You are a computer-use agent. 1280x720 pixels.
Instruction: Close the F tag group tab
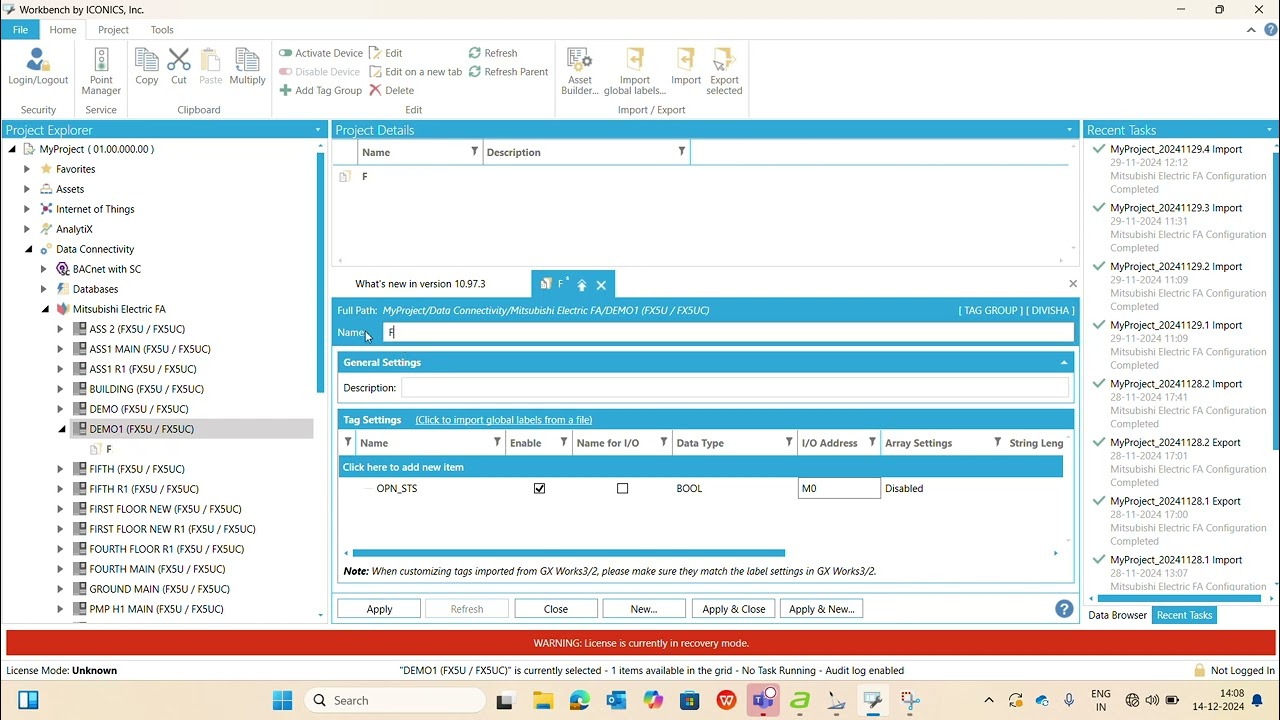pyautogui.click(x=601, y=285)
